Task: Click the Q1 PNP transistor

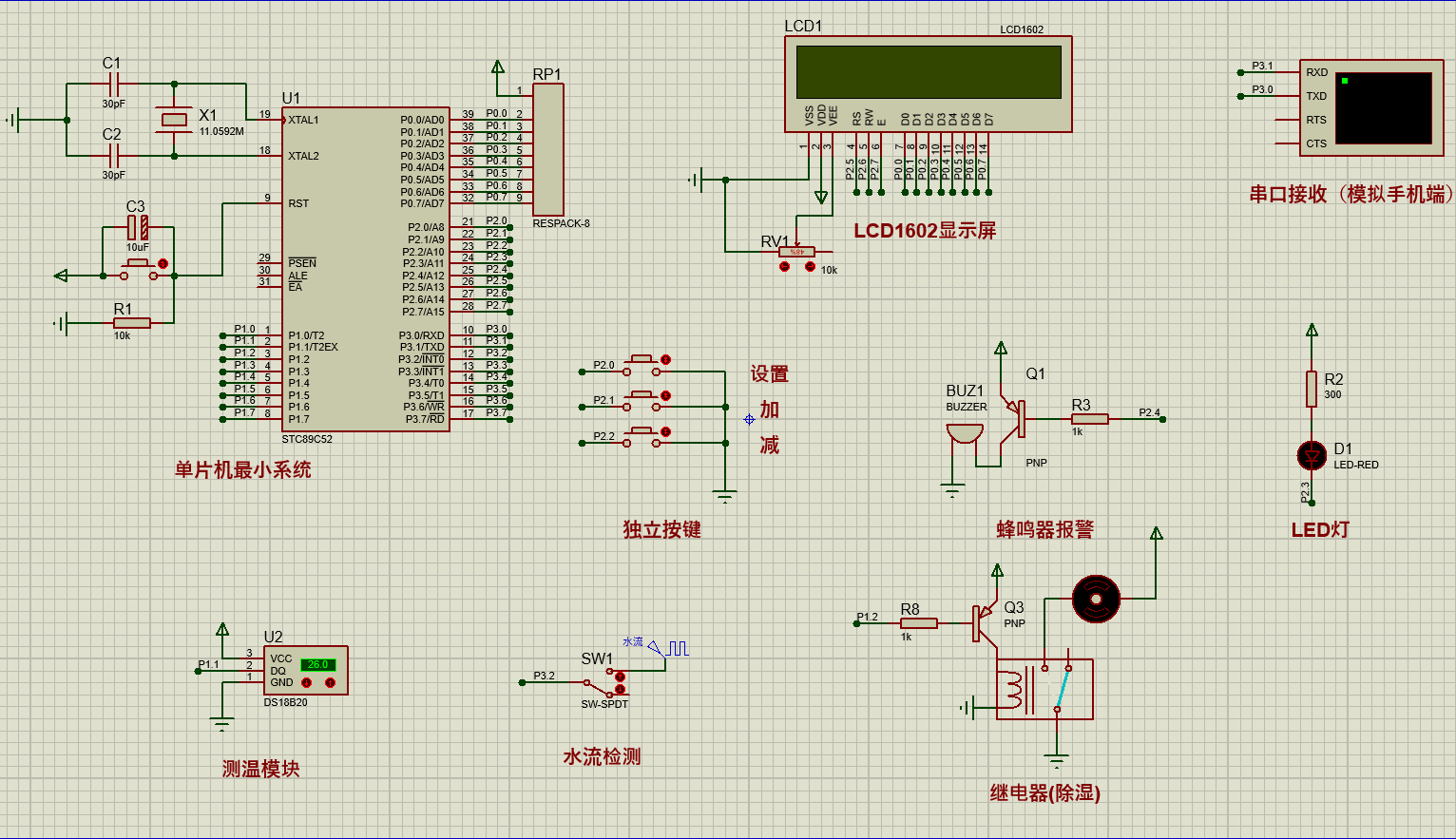Action: click(1016, 419)
